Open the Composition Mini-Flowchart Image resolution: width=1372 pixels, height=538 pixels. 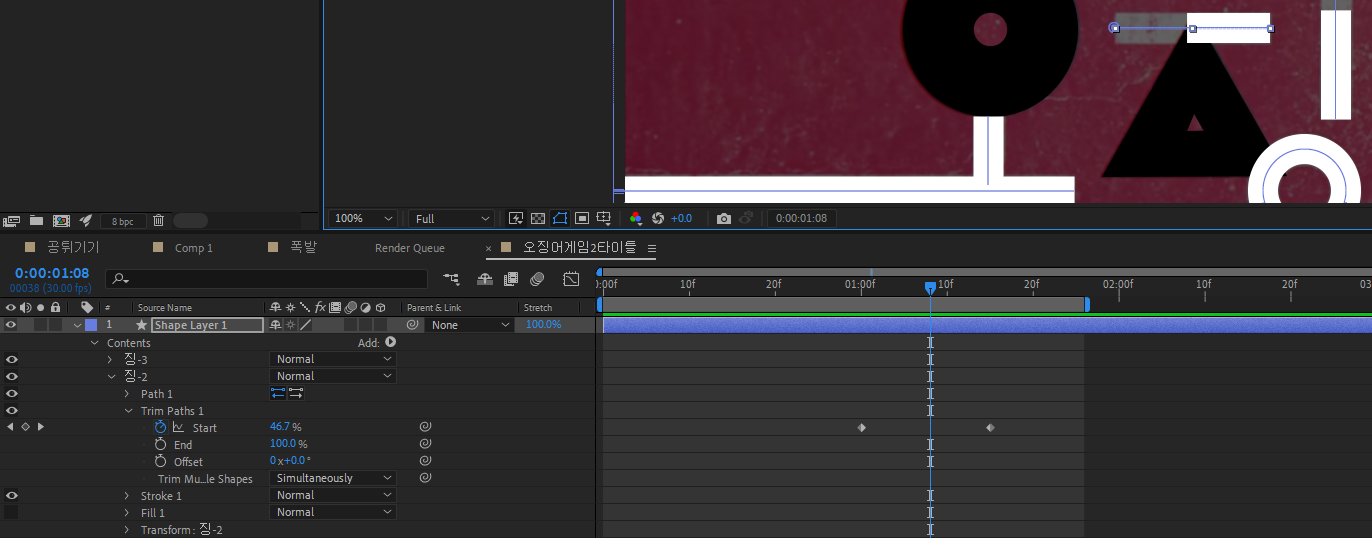452,279
